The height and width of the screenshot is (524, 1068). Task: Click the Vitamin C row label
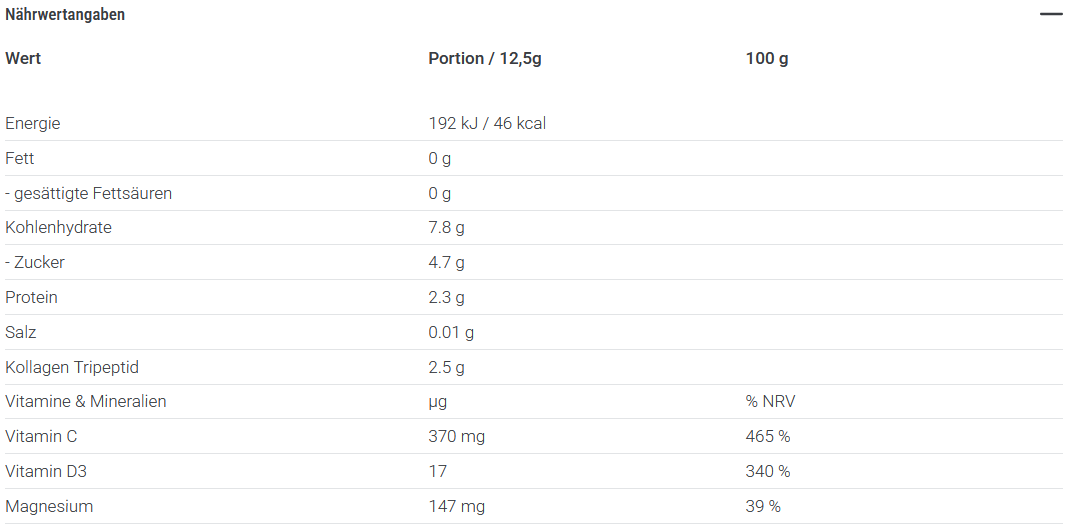pyautogui.click(x=41, y=436)
